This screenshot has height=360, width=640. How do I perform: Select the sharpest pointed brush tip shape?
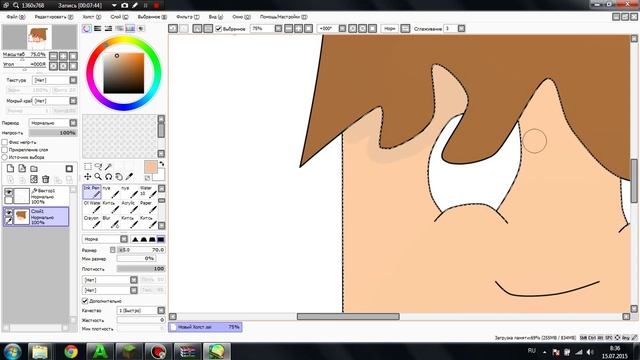tap(135, 239)
